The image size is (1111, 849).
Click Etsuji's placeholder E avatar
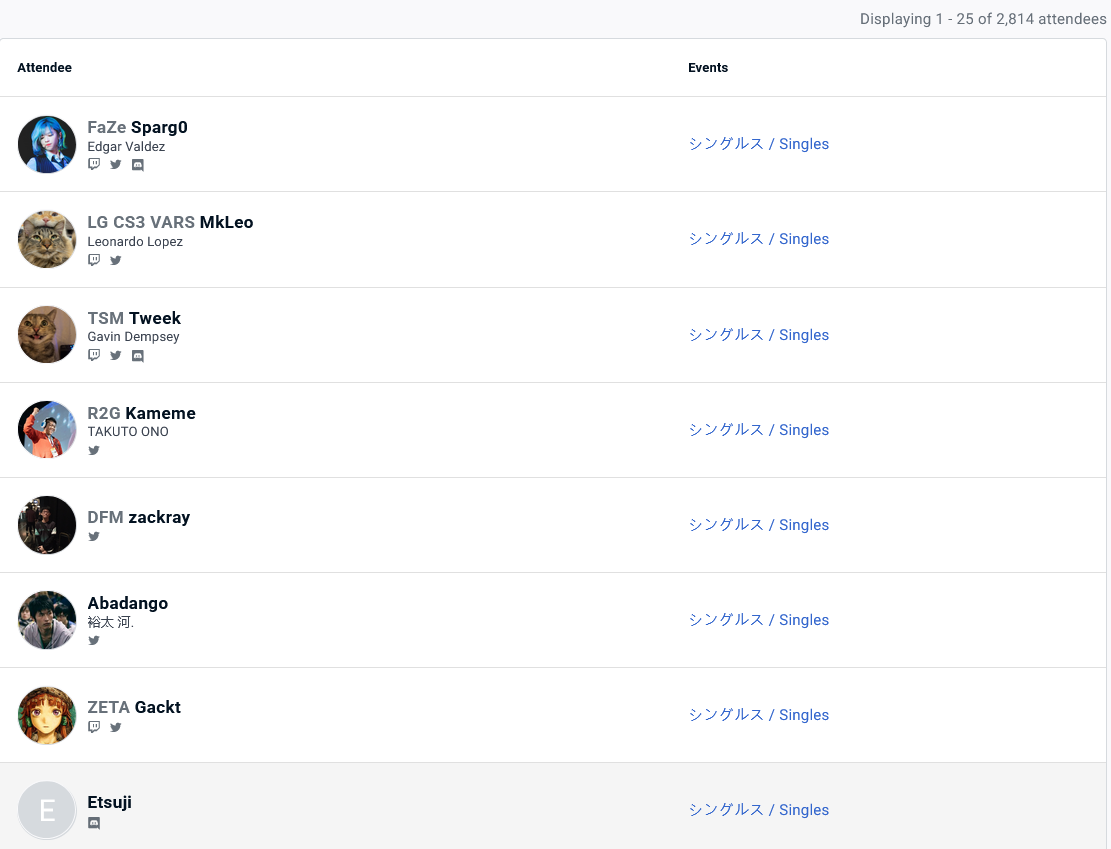point(47,810)
